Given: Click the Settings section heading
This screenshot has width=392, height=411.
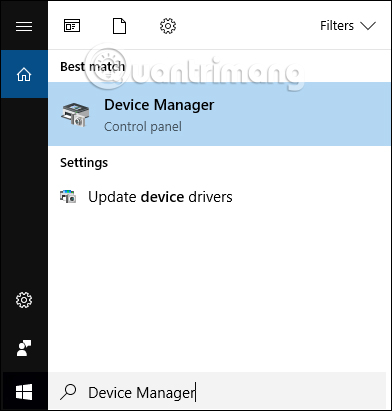Looking at the screenshot, I should point(84,163).
